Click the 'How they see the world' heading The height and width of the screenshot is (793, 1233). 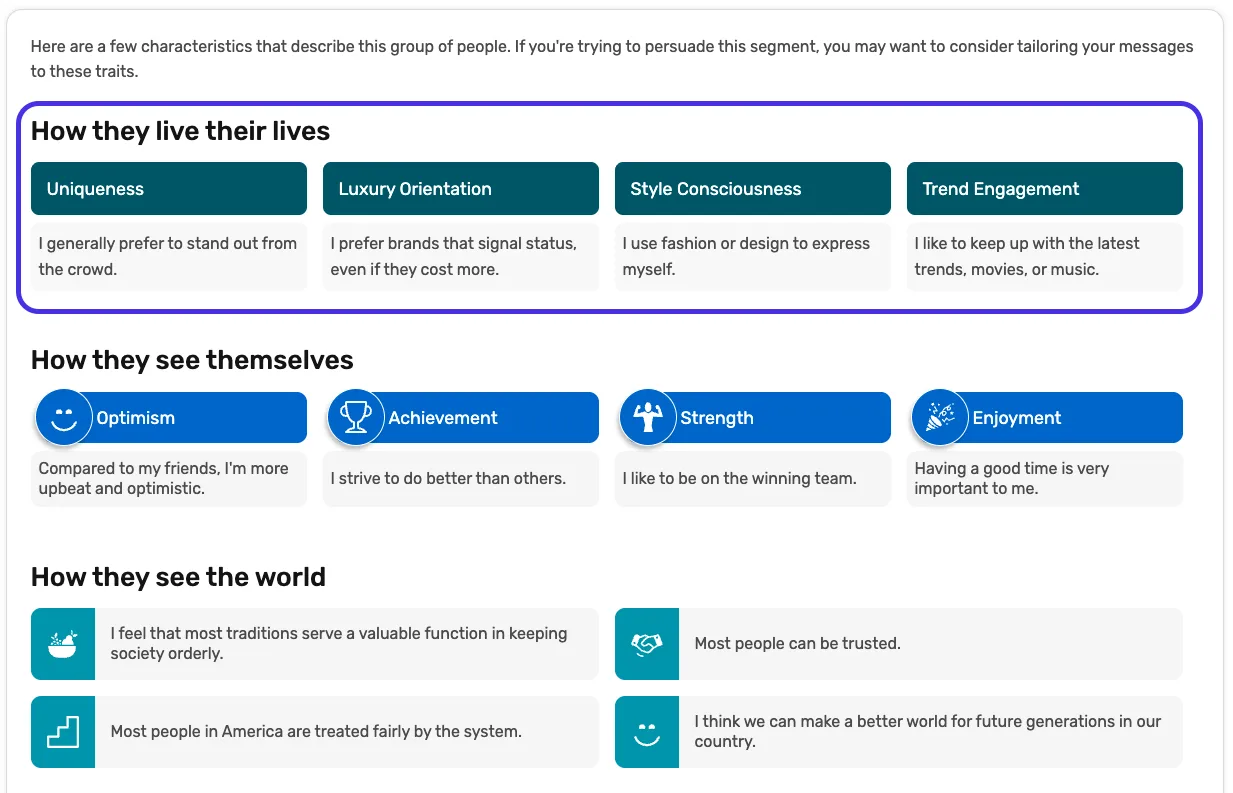pos(178,577)
